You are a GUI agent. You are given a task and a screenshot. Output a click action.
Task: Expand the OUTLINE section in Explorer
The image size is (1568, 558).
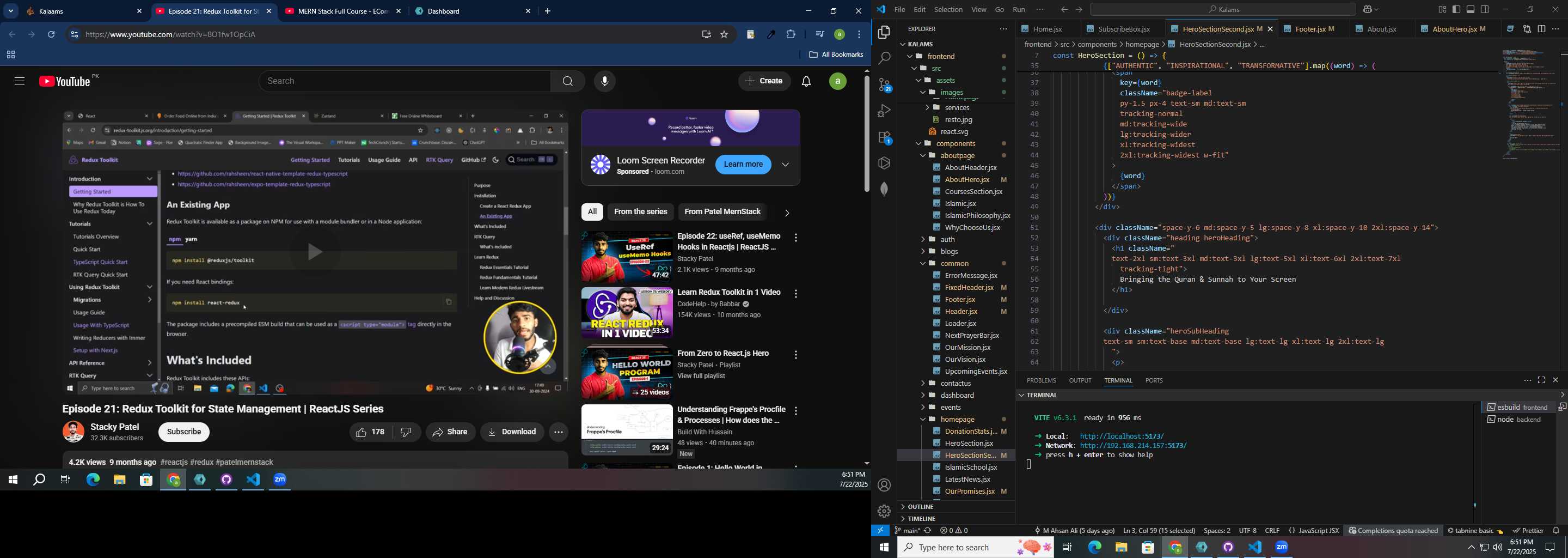tap(955, 507)
